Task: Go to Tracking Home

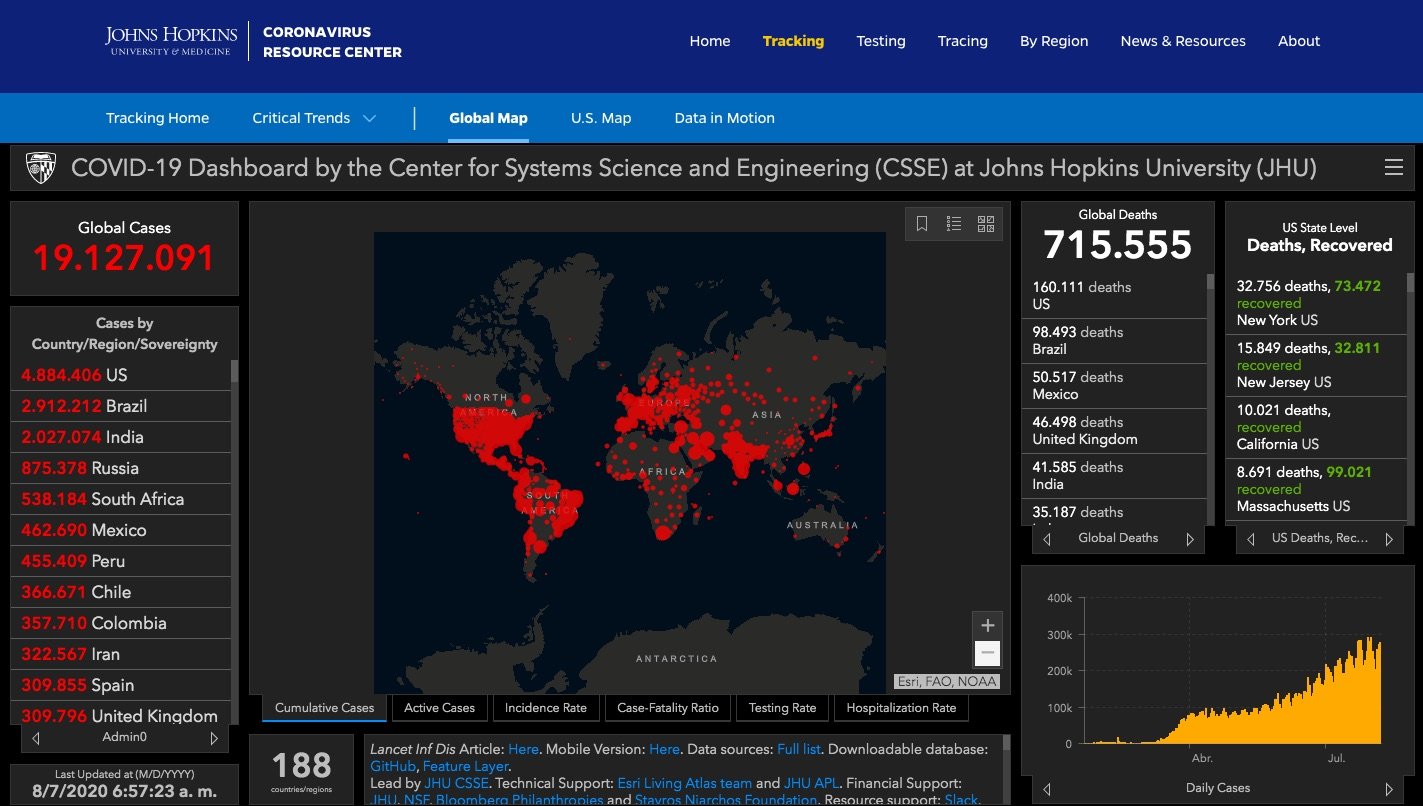Action: [158, 118]
